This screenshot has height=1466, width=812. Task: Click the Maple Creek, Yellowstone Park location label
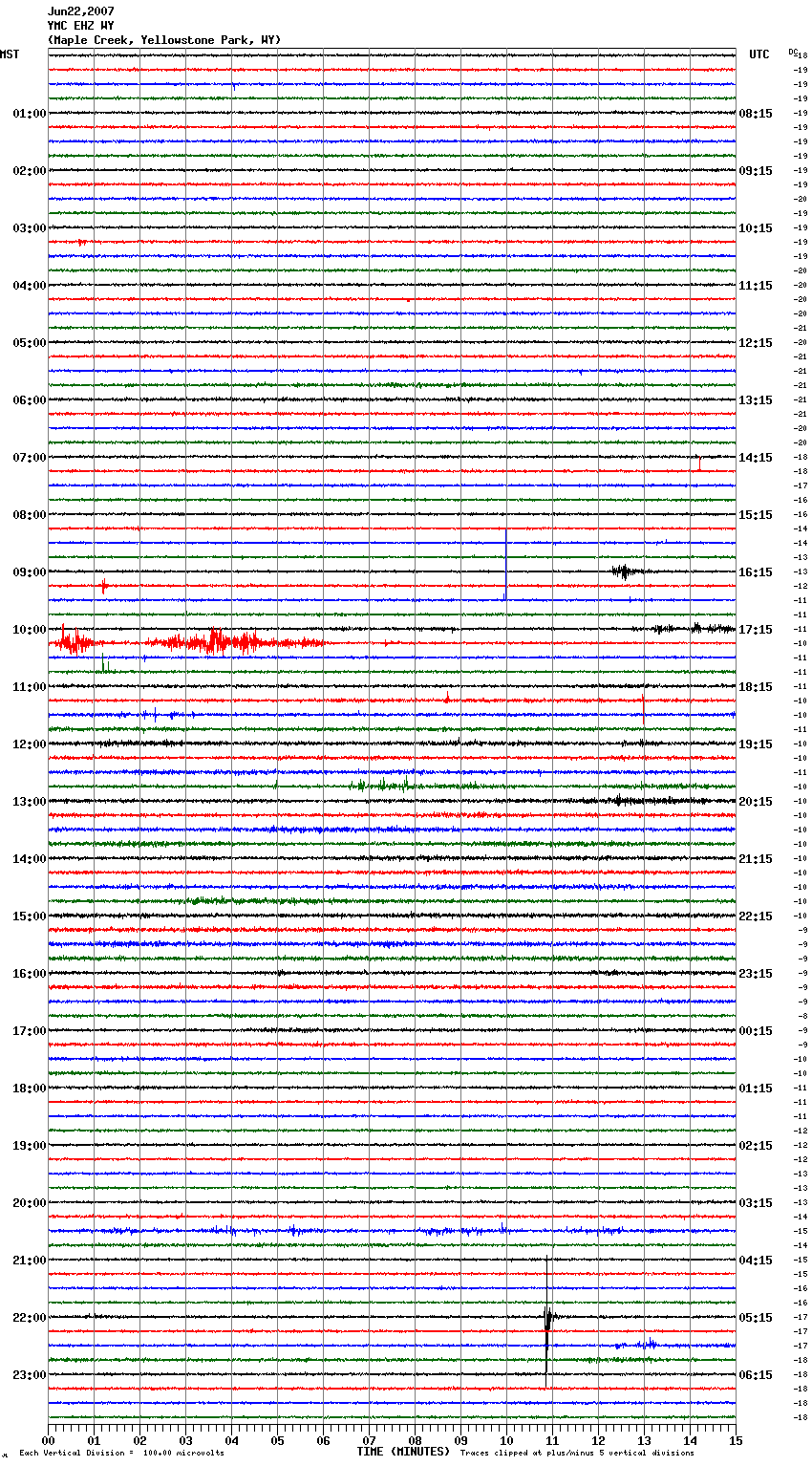(x=164, y=40)
